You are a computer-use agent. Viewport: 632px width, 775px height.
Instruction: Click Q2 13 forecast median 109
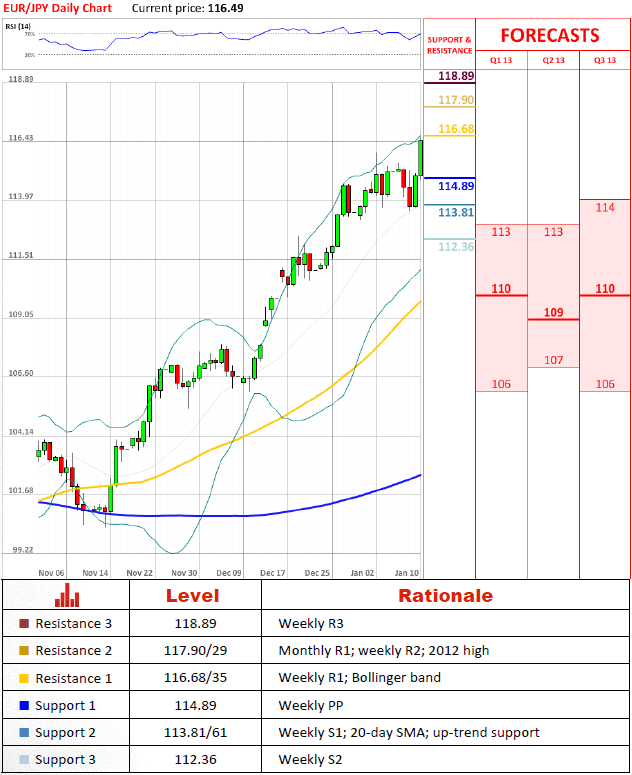553,312
